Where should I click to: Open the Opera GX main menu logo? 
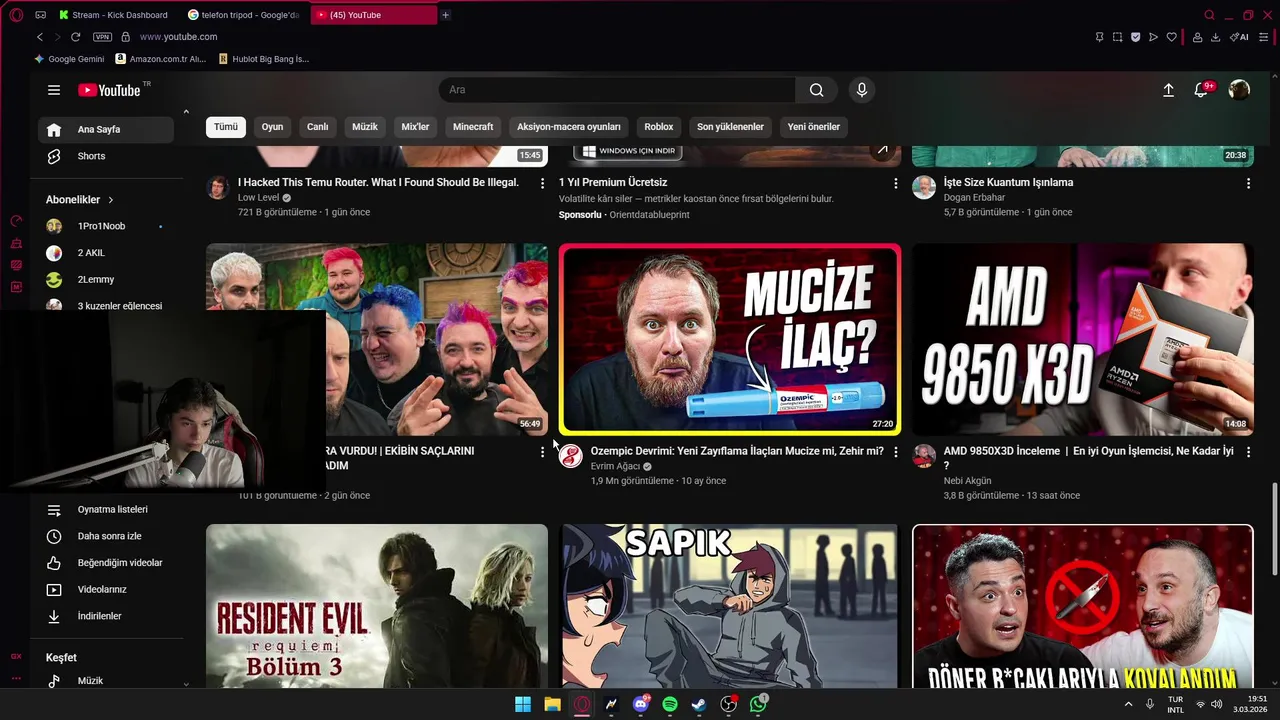16,15
